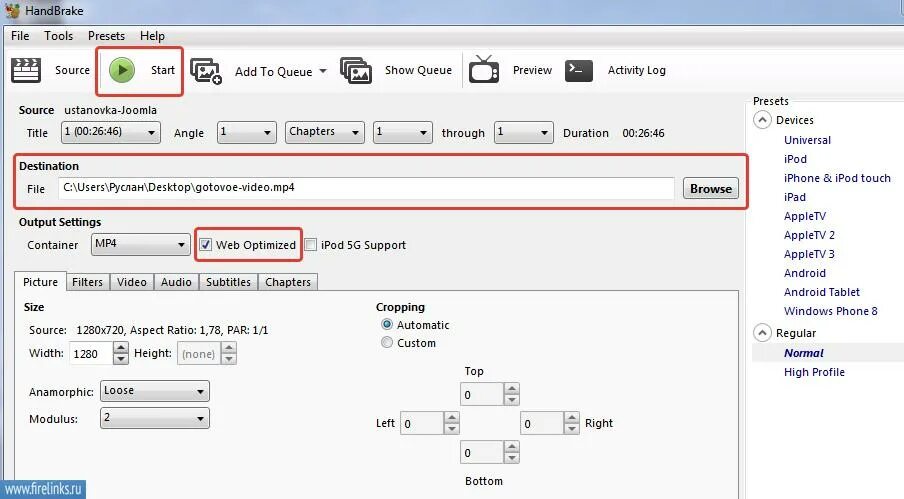Select the Windows Phone 8 preset

[831, 311]
